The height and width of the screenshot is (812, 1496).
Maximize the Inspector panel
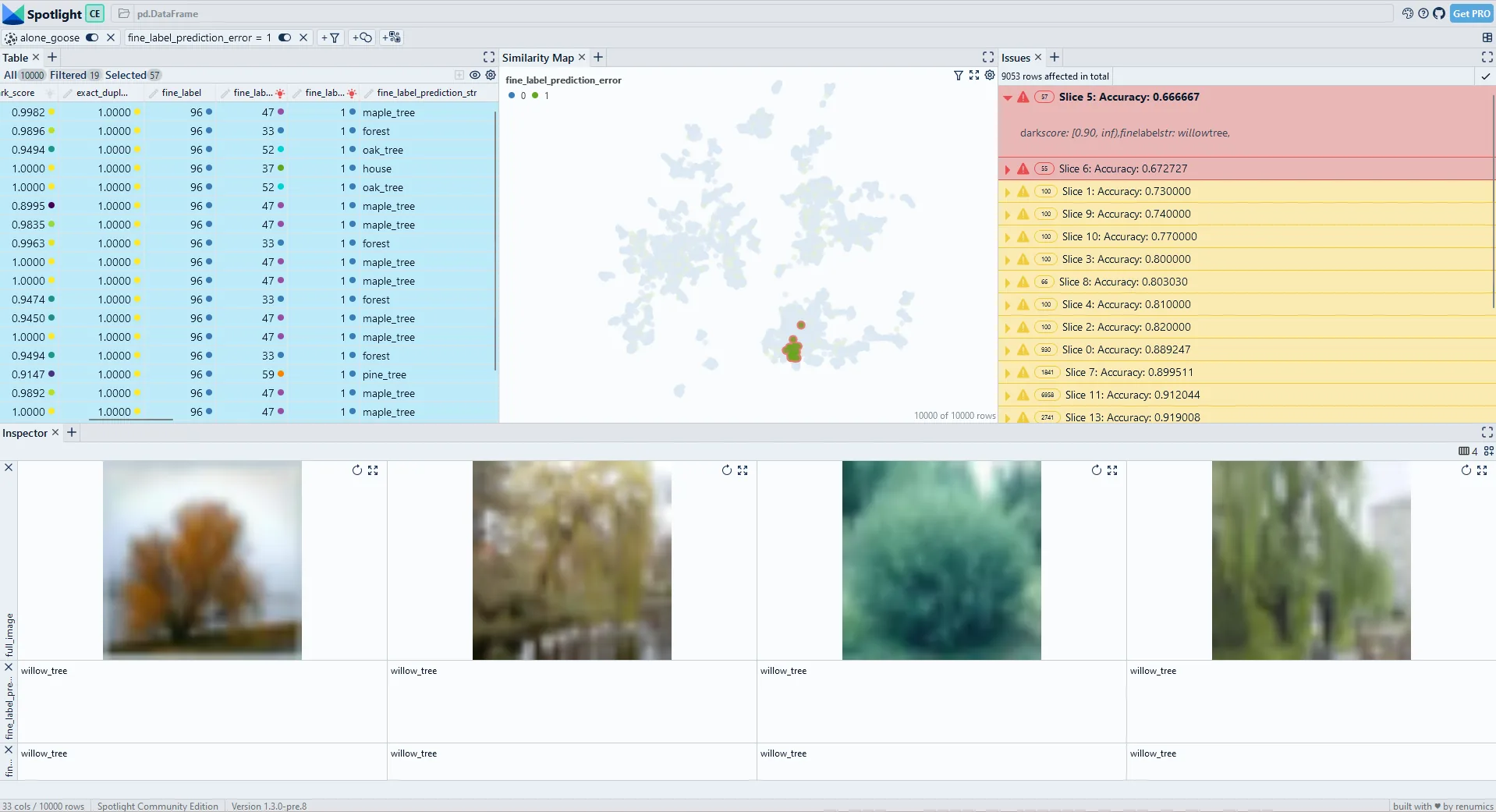point(1487,432)
